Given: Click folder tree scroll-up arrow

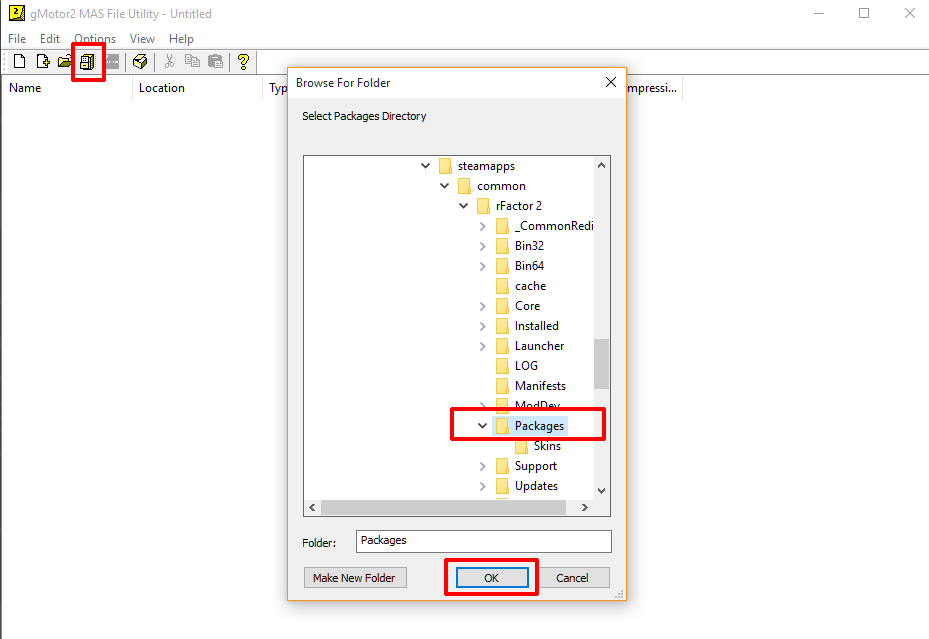Looking at the screenshot, I should (x=601, y=165).
